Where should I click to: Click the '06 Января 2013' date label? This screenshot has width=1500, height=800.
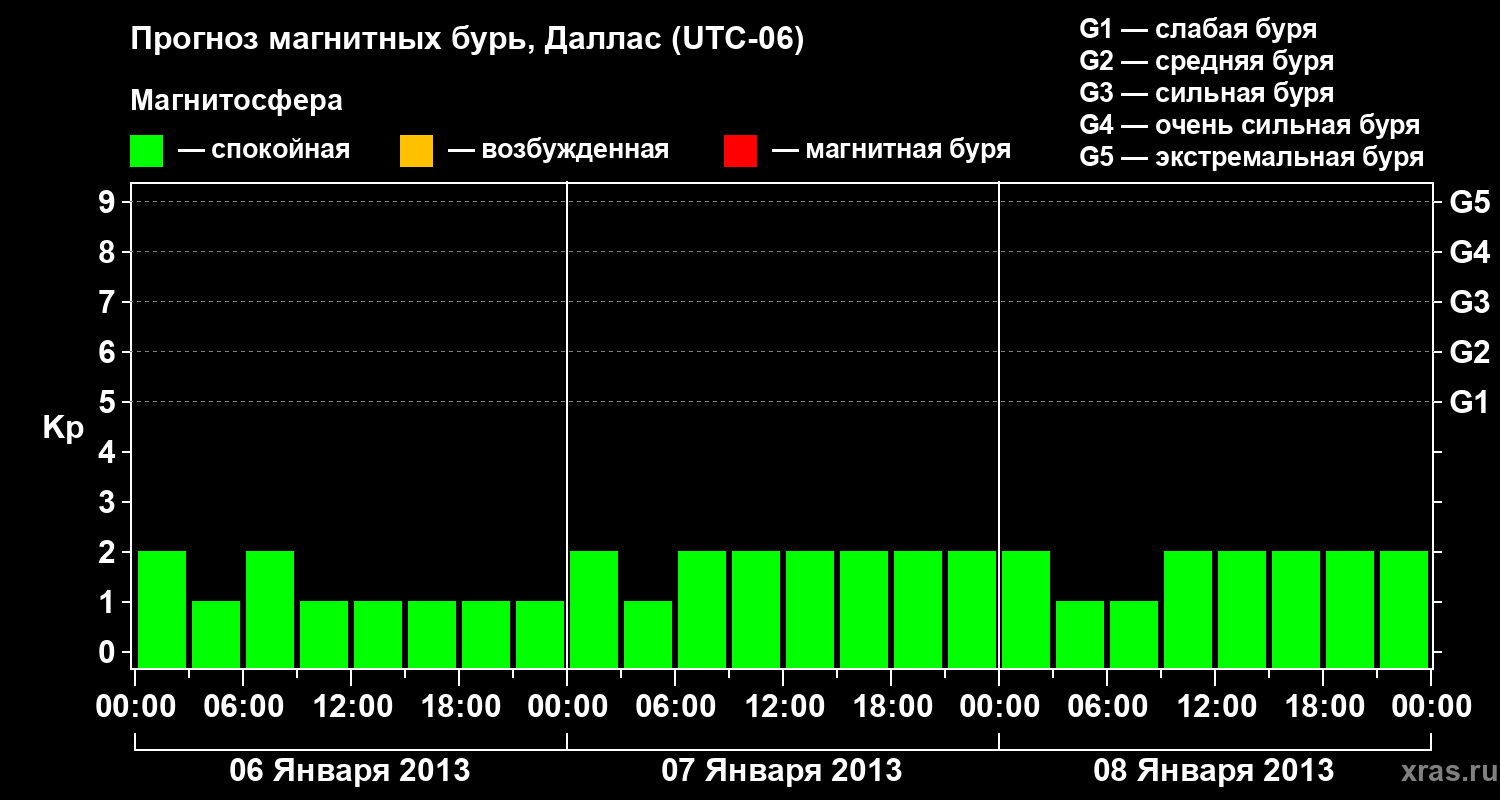(350, 770)
